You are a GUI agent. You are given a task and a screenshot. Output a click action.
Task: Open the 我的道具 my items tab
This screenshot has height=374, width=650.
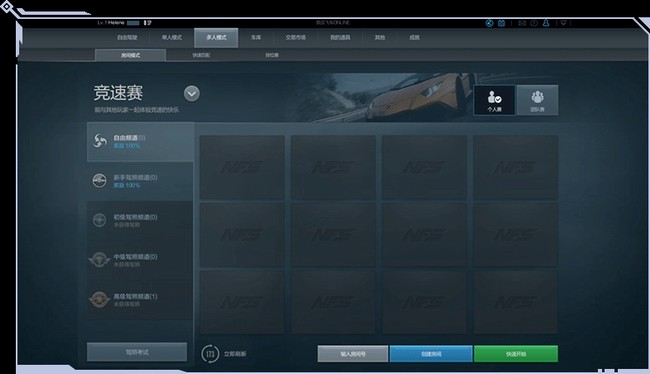[340, 38]
